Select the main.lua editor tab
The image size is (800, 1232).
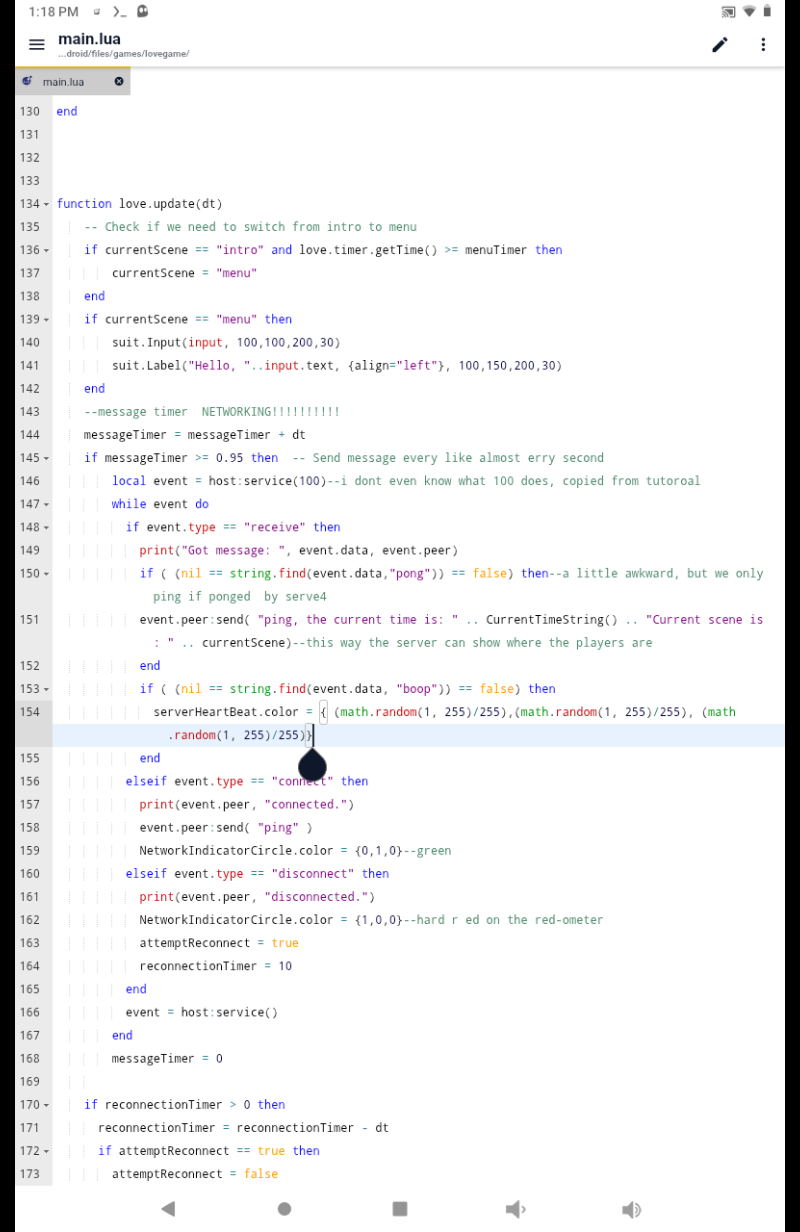point(73,81)
